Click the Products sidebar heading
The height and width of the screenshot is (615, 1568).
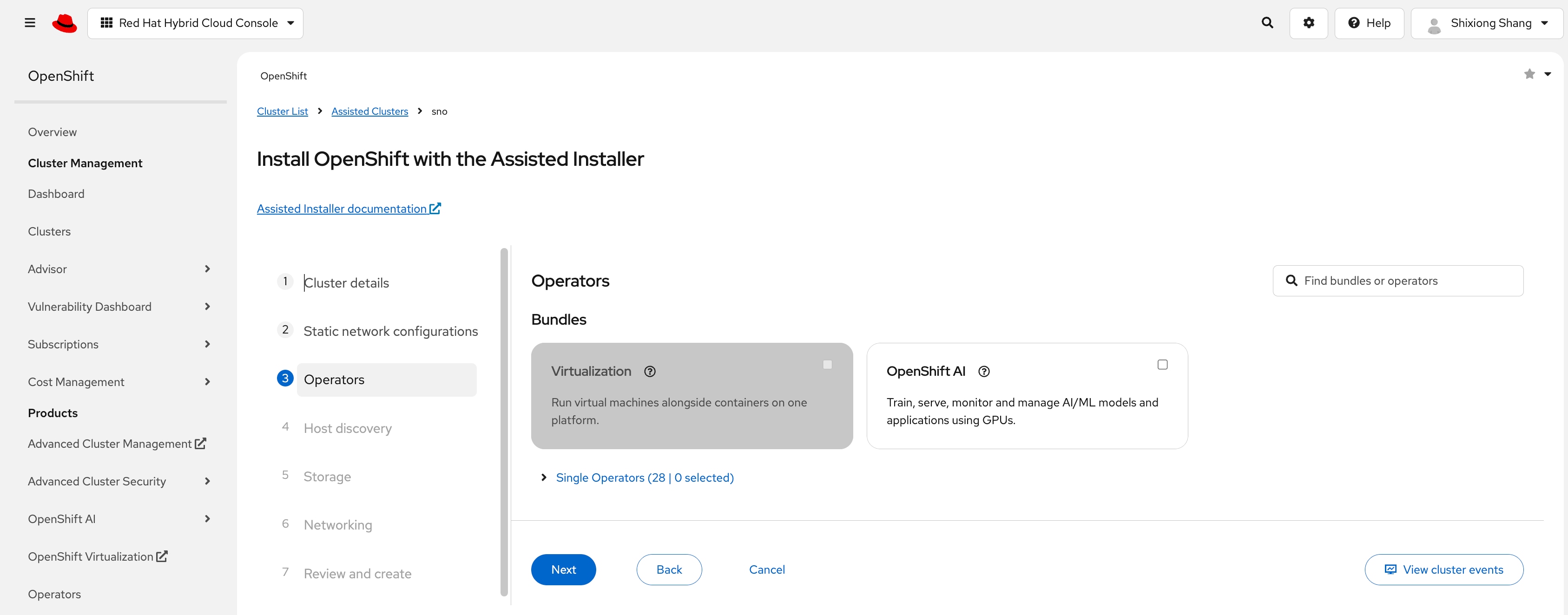[53, 413]
